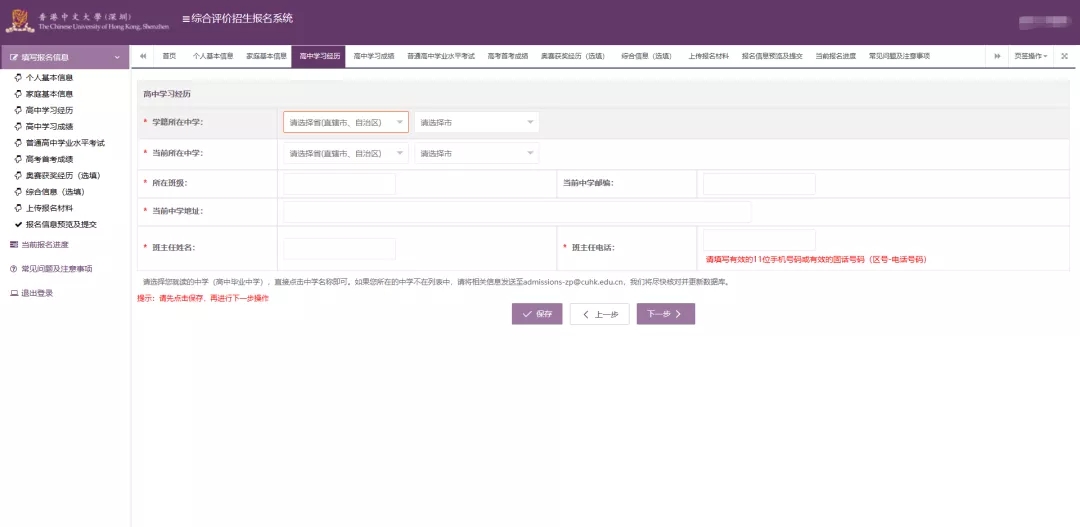Screen dimensions: 1080x527
Task: Click the 班主任电话 input field
Action: 759,240
